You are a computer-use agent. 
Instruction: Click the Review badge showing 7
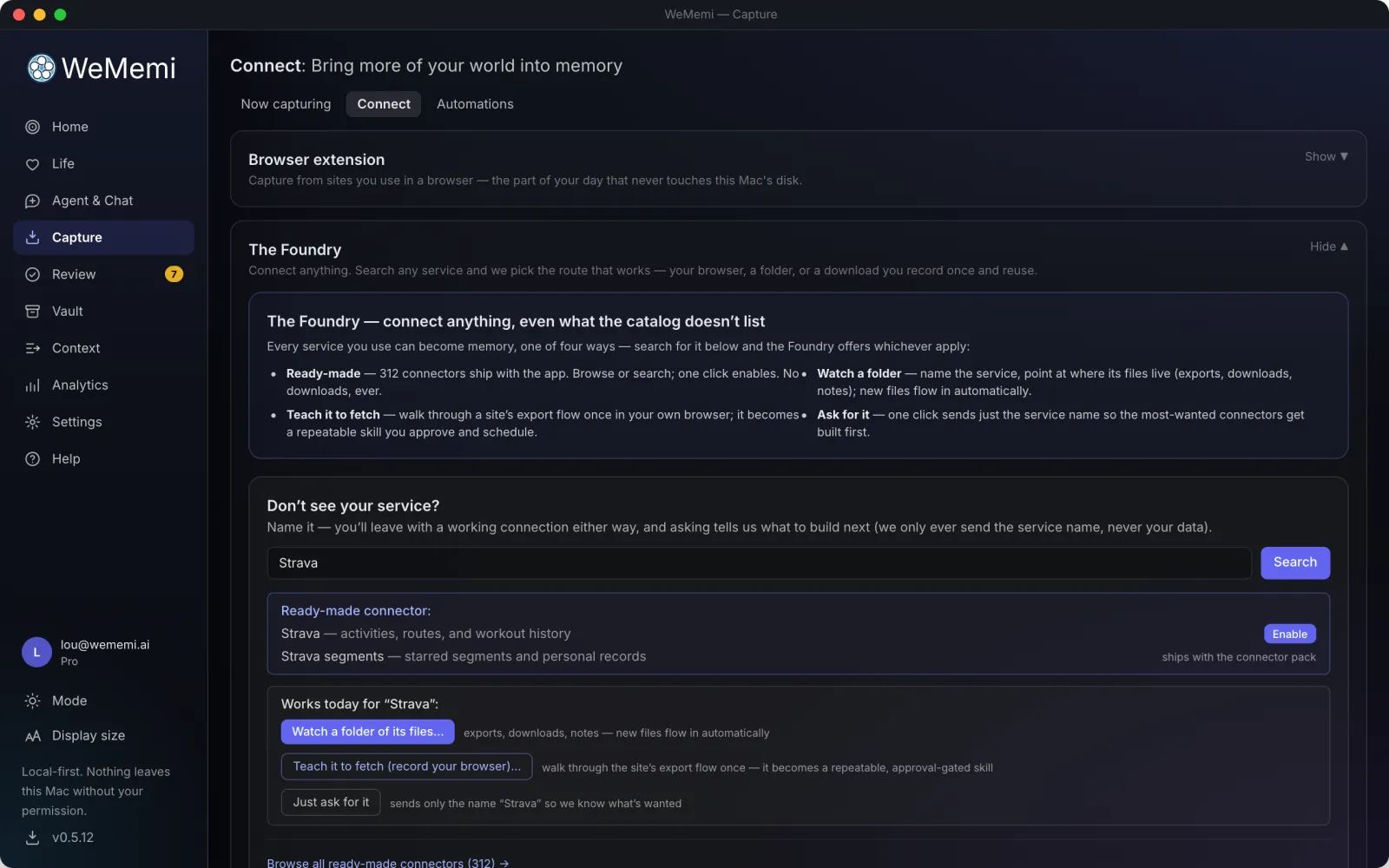[174, 274]
